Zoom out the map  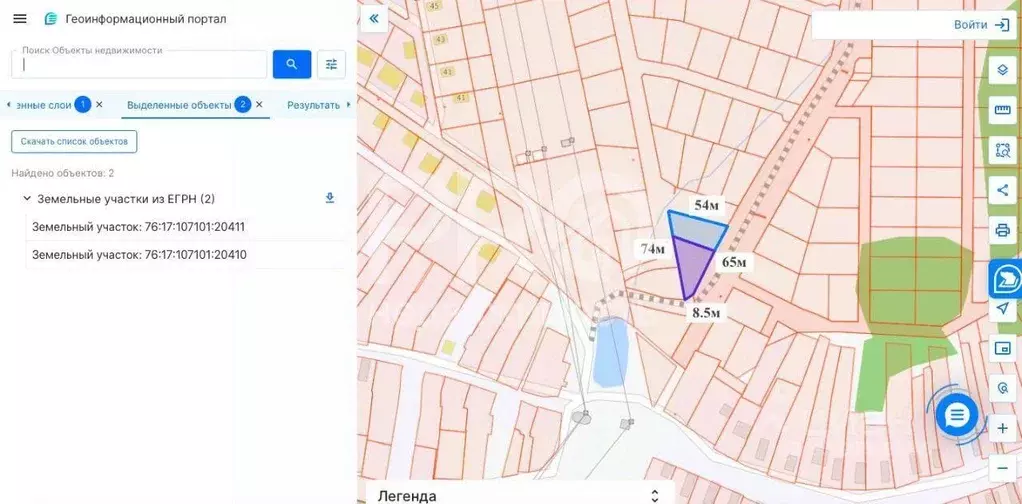coord(1002,467)
